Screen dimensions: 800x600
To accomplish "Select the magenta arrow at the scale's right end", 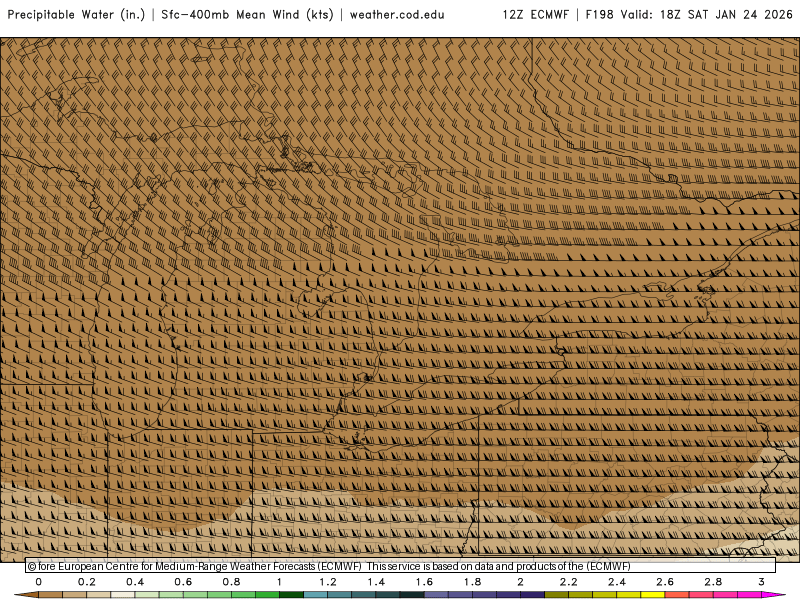I will pyautogui.click(x=773, y=595).
